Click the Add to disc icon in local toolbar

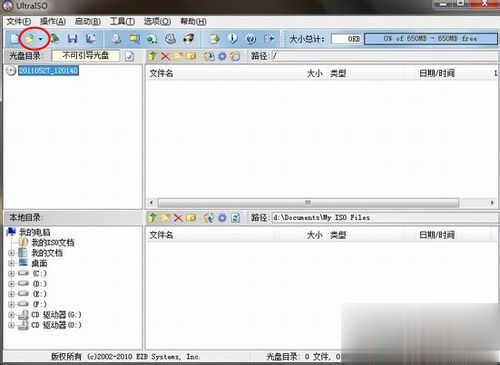tap(209, 218)
